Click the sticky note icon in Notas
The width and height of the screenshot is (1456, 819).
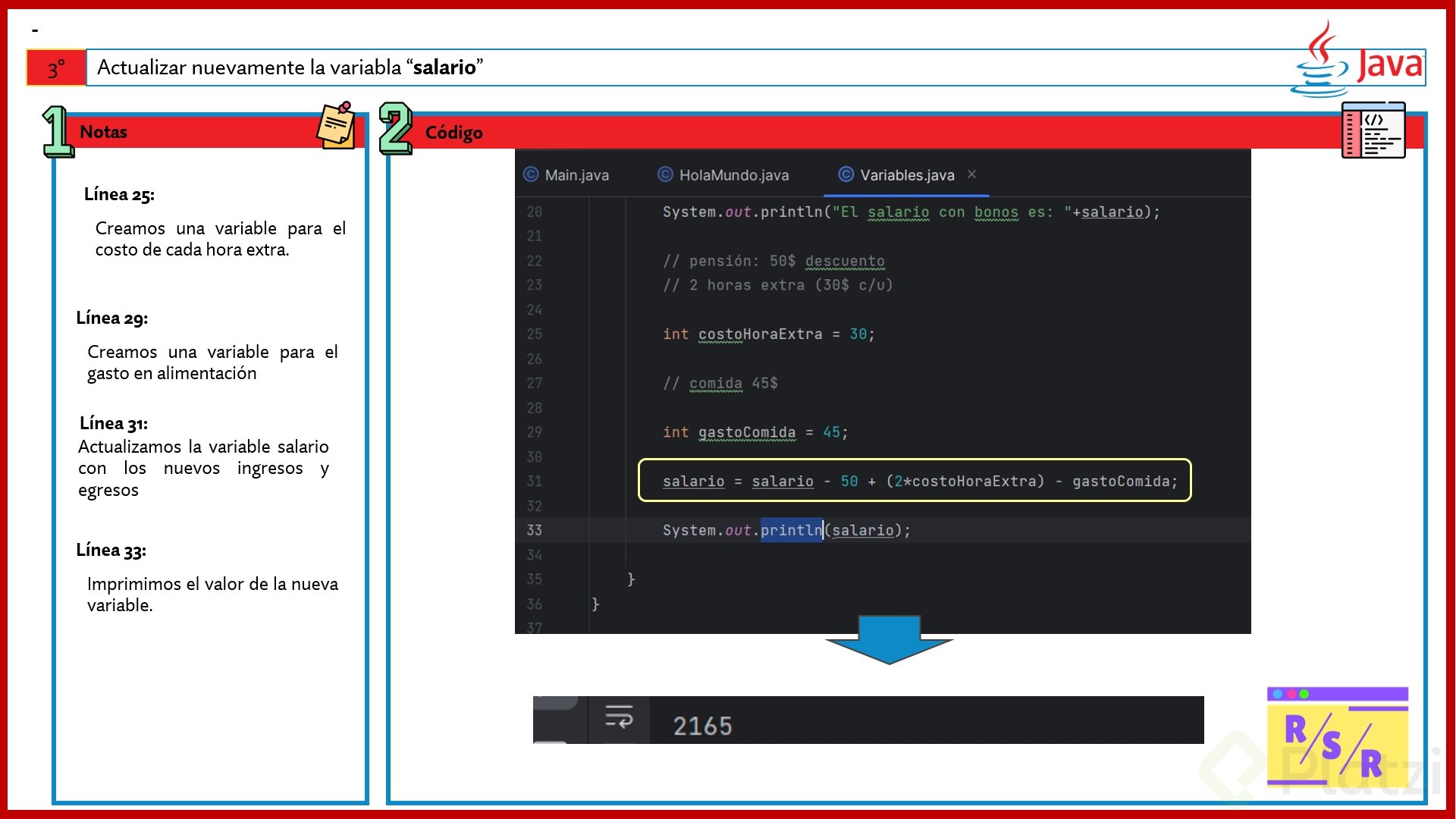point(336,126)
